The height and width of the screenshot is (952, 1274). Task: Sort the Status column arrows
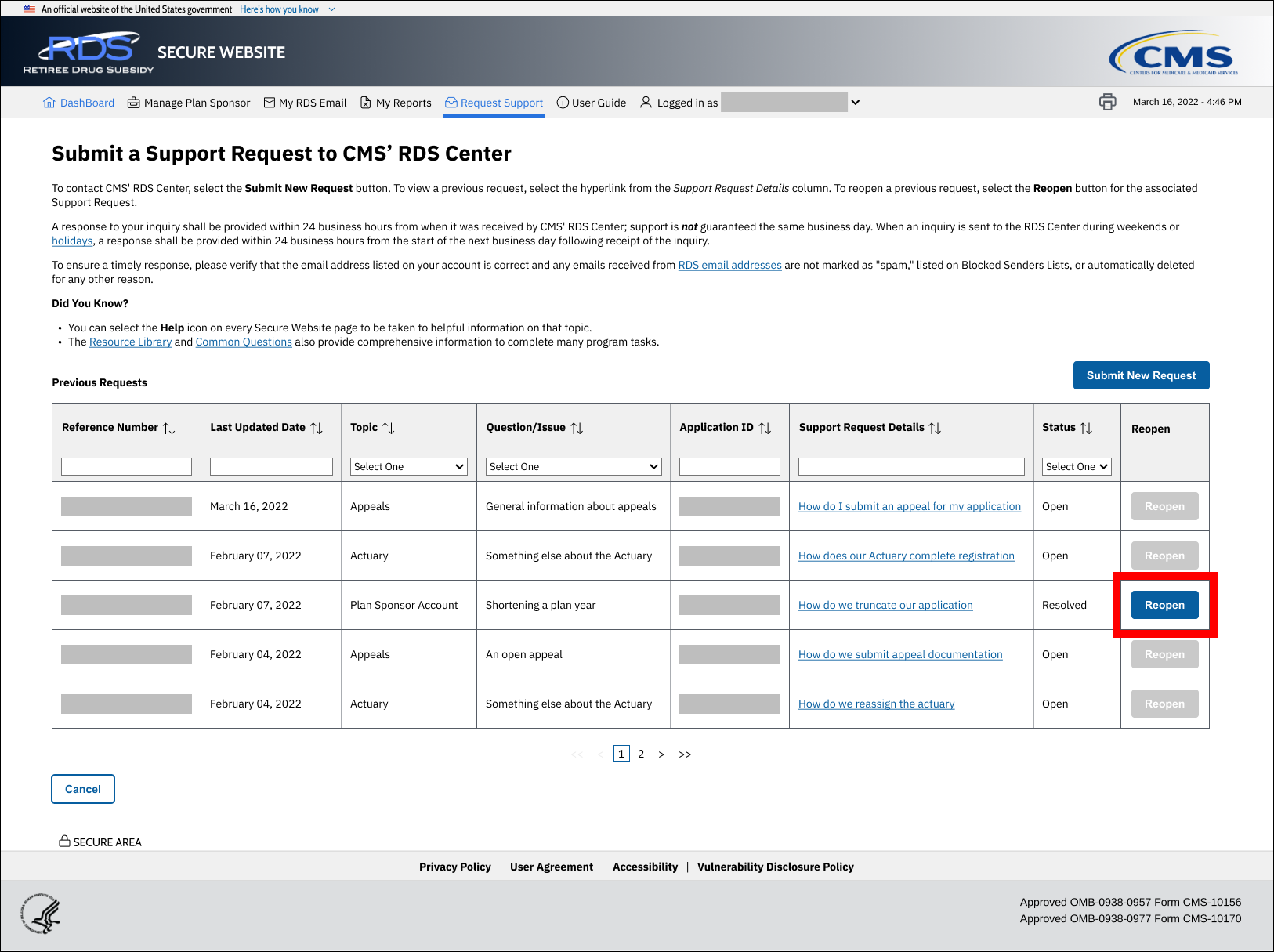pos(1086,428)
